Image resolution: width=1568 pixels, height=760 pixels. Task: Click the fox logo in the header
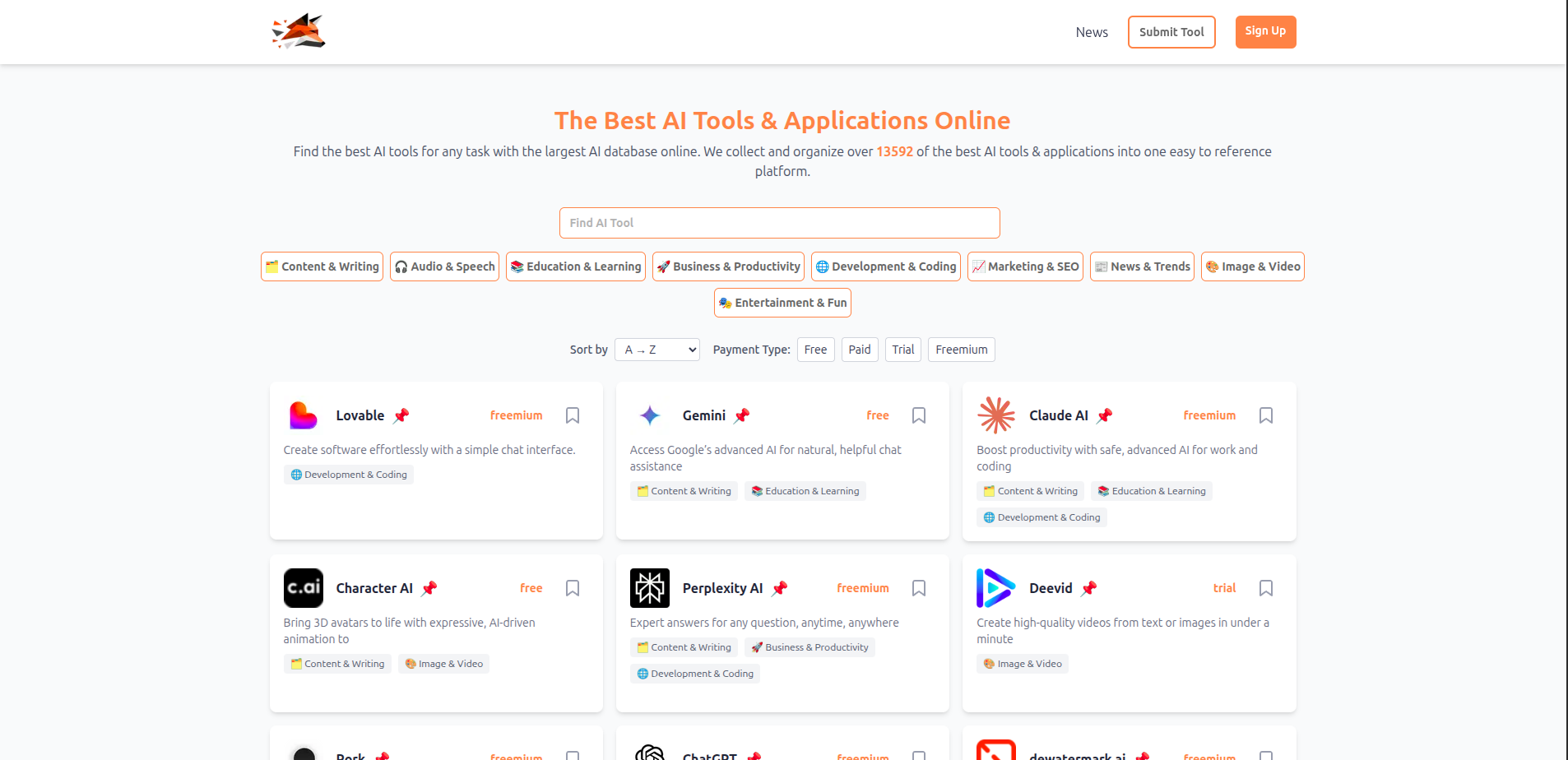299,32
